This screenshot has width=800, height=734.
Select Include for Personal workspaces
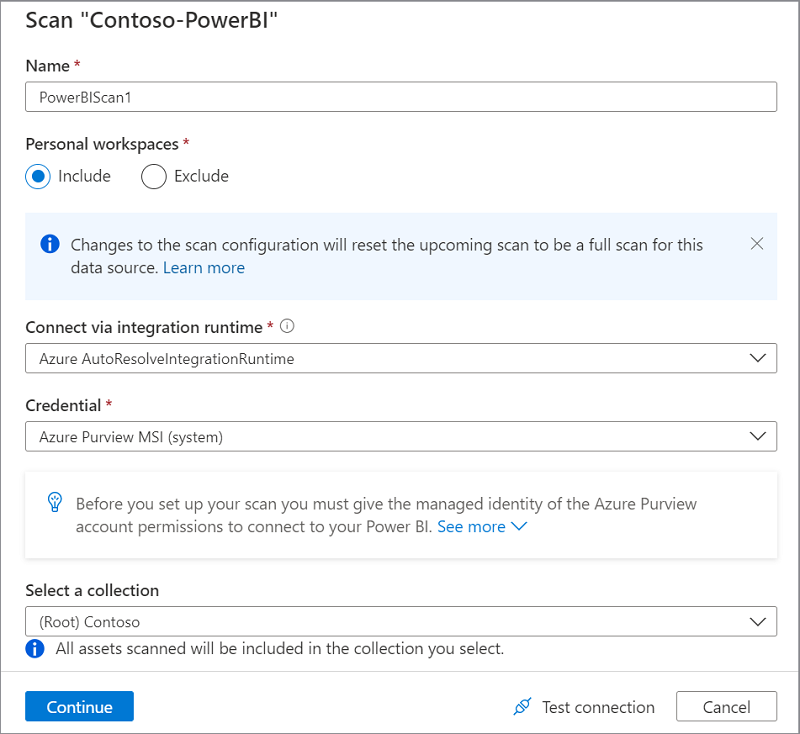[36, 176]
